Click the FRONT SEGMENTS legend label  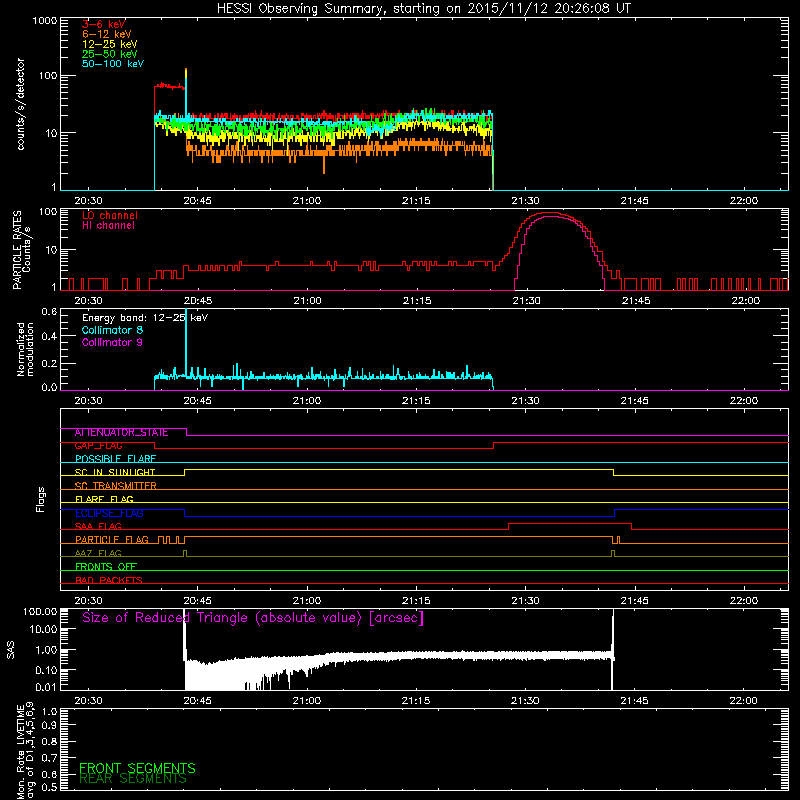tap(137, 768)
